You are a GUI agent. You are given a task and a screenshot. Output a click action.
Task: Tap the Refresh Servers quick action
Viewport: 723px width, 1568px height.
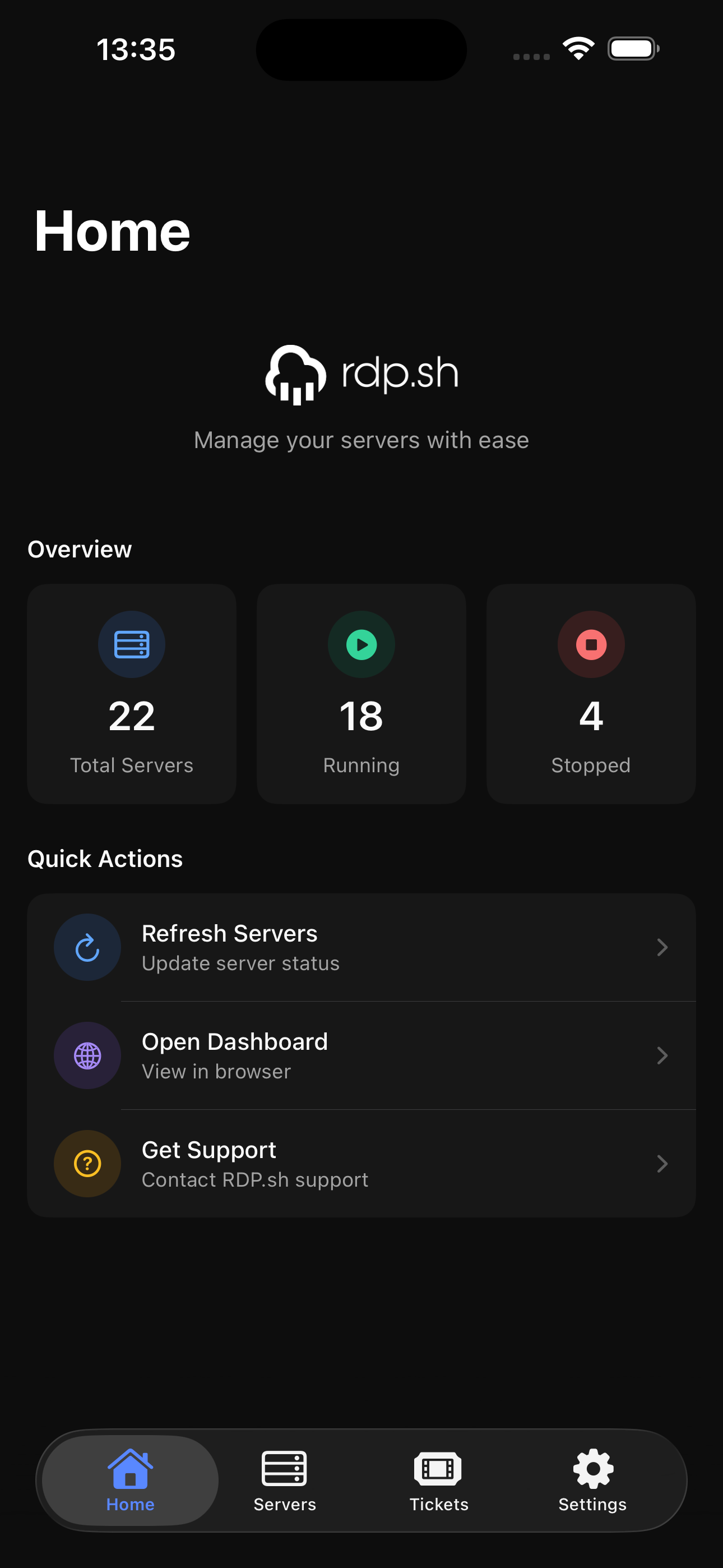coord(361,947)
